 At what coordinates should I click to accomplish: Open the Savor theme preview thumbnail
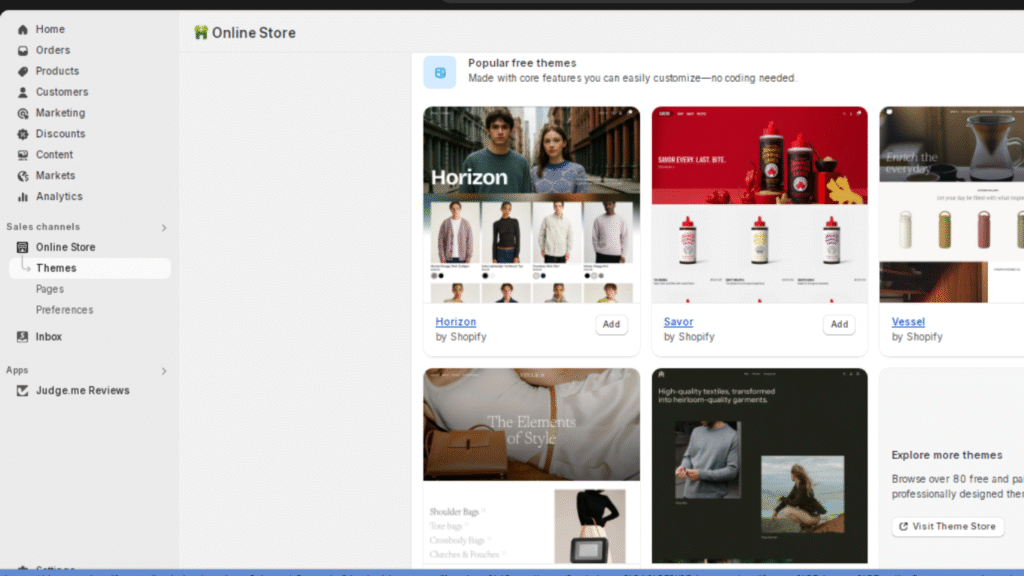760,205
